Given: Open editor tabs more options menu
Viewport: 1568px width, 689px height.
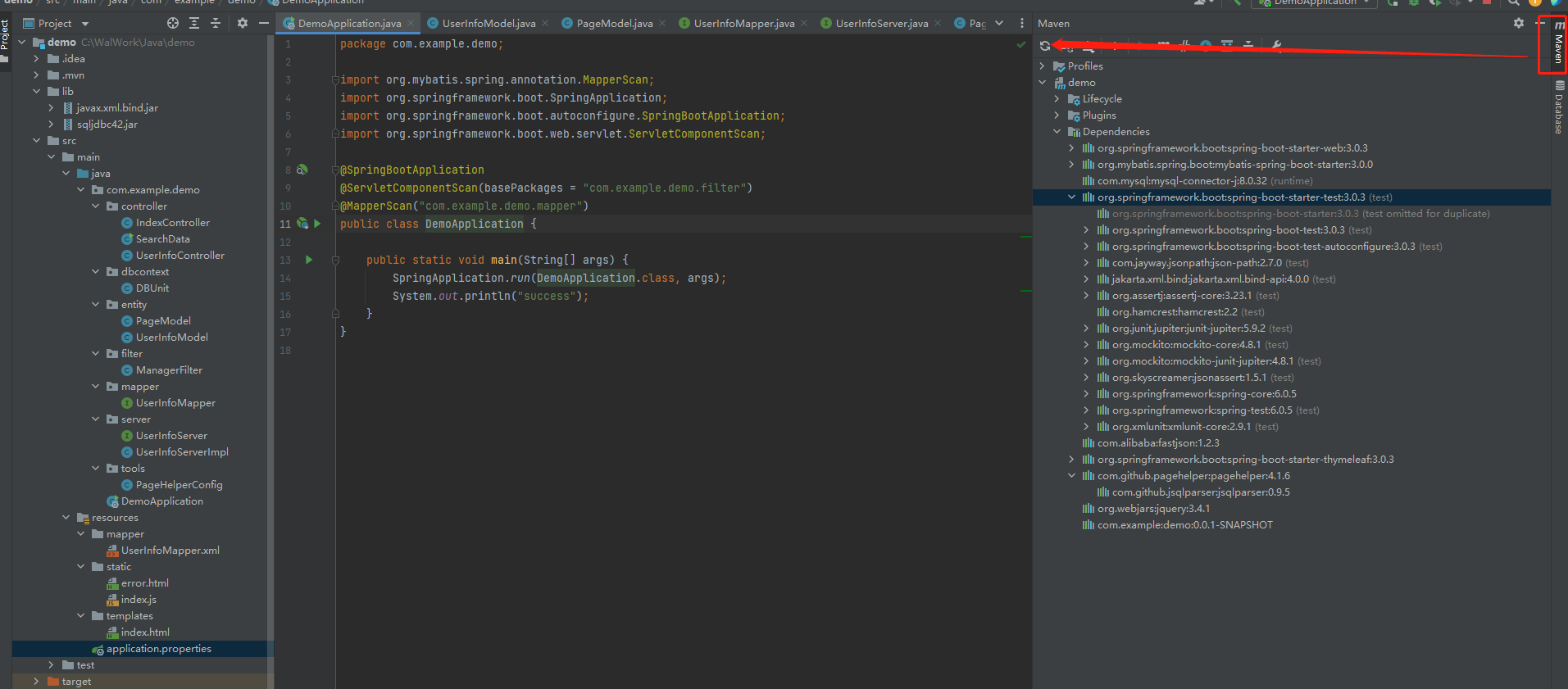Looking at the screenshot, I should click(x=1021, y=23).
